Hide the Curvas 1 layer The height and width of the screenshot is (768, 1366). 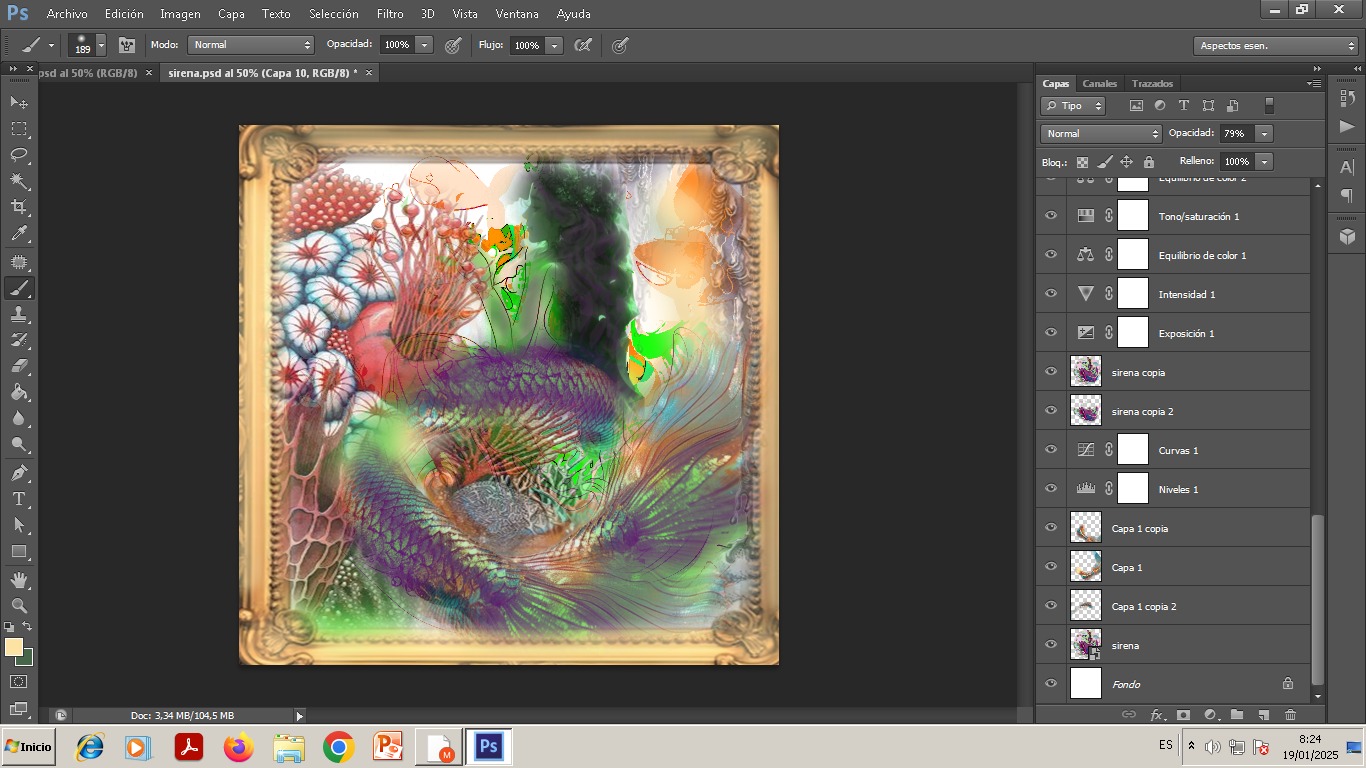tap(1051, 450)
